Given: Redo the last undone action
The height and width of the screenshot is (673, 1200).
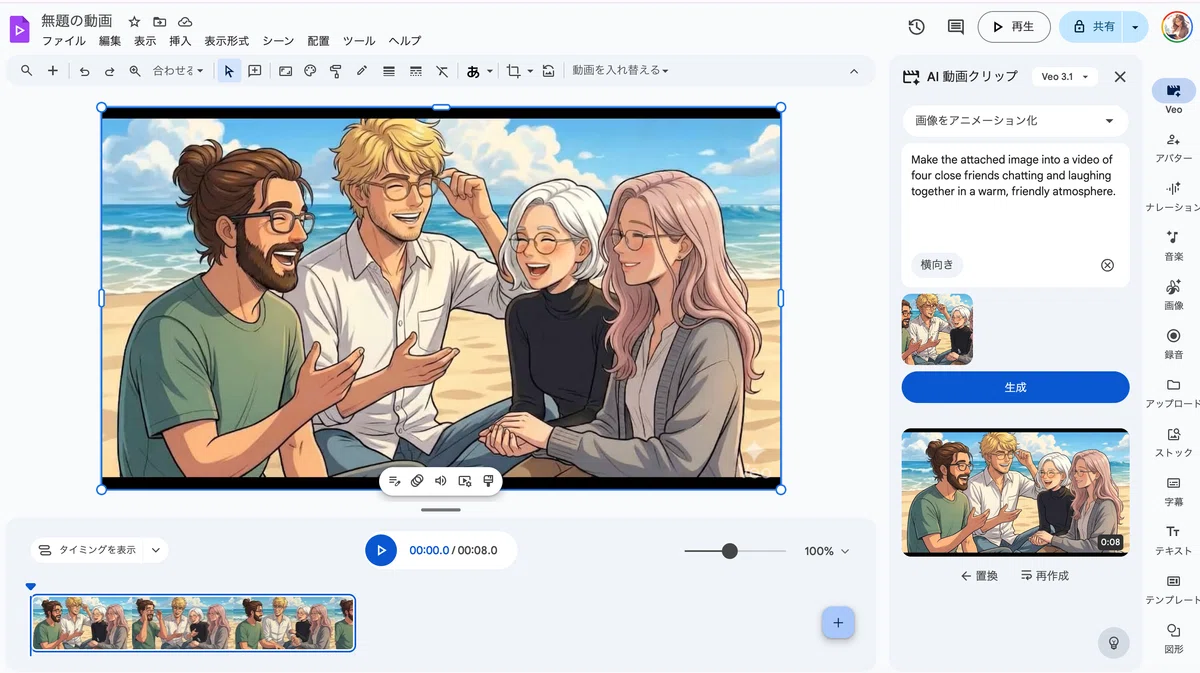Looking at the screenshot, I should [109, 71].
